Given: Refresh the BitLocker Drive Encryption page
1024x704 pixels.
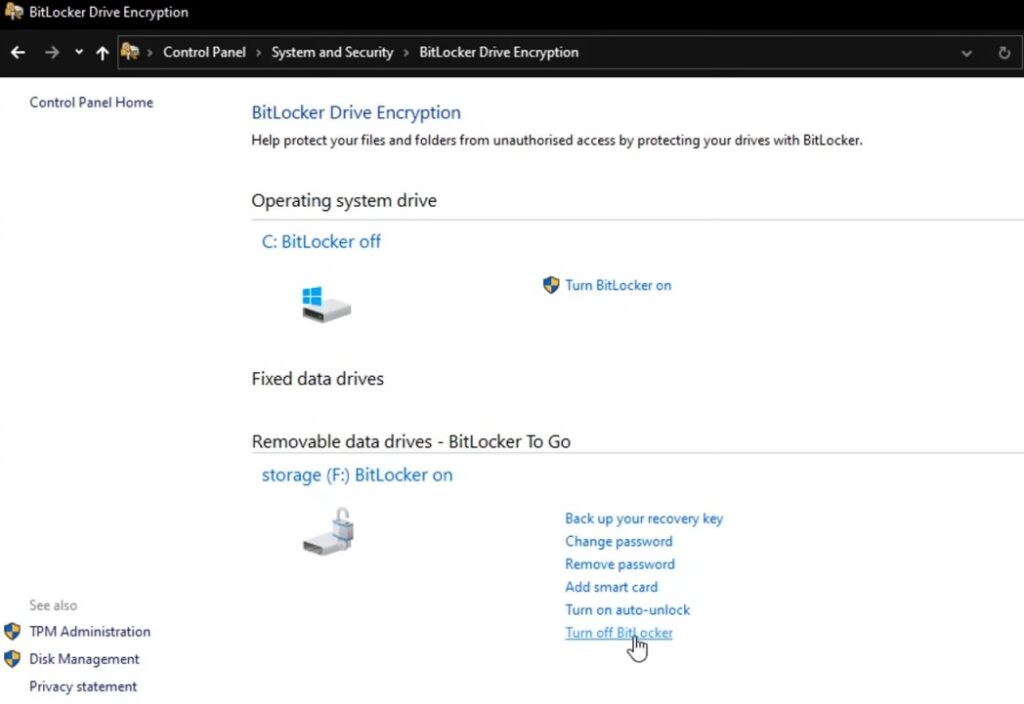Looking at the screenshot, I should (1004, 52).
